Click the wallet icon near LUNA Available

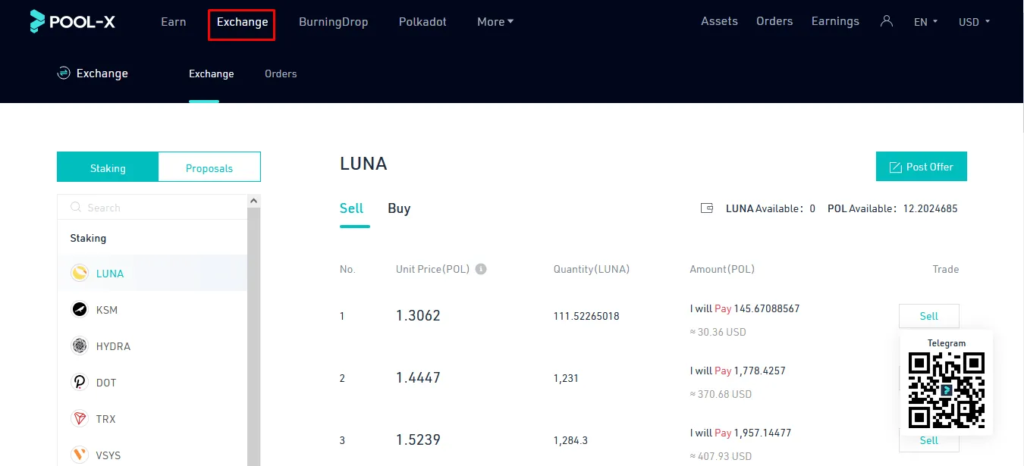(x=707, y=209)
